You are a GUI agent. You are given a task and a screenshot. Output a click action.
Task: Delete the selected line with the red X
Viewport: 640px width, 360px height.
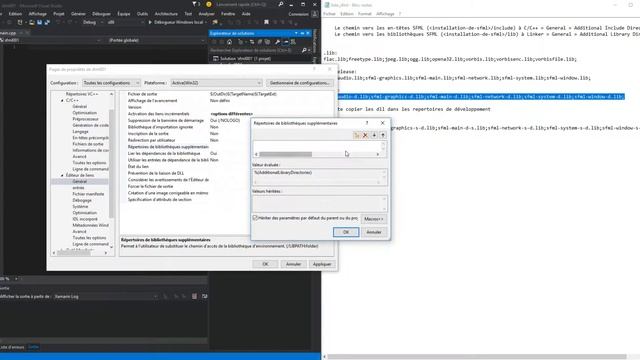click(x=365, y=135)
